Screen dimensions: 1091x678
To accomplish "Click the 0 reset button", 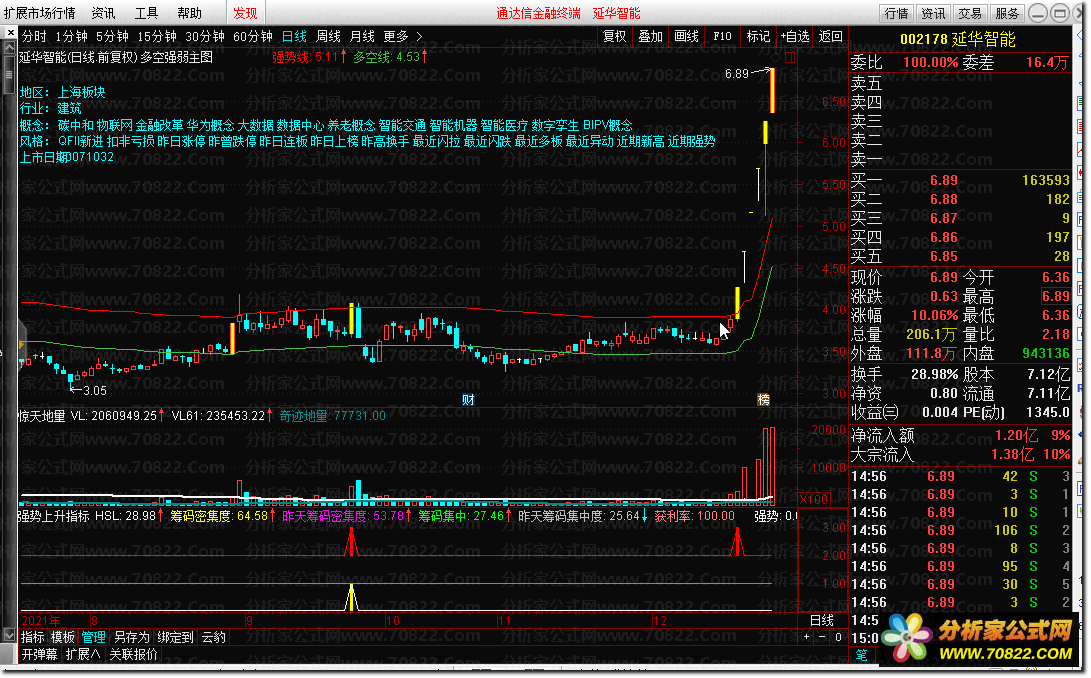I will click(838, 637).
